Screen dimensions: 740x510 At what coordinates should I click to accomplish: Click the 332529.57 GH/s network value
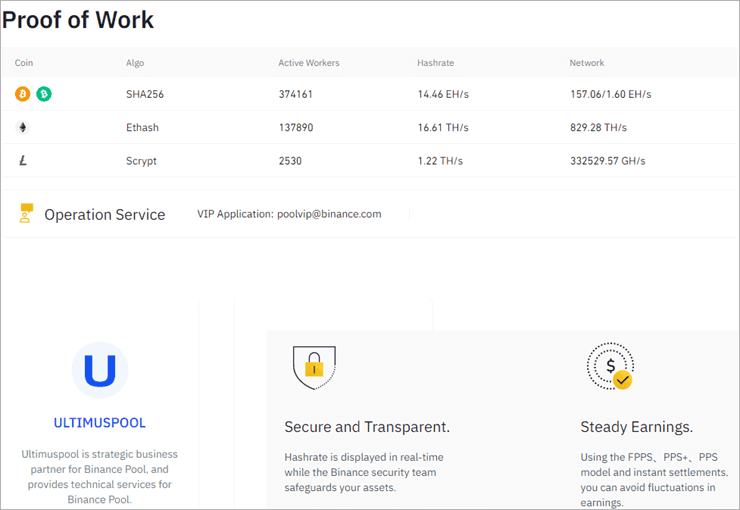(x=608, y=161)
